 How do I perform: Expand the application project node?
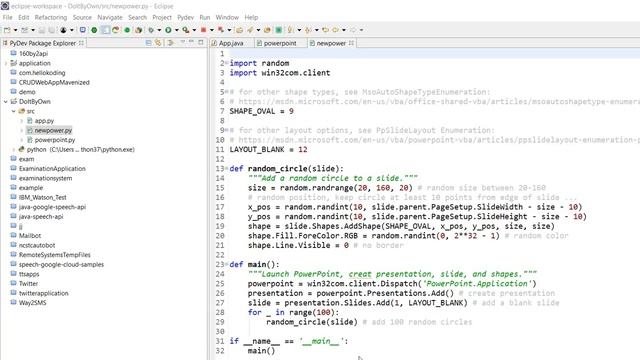pyautogui.click(x=6, y=63)
